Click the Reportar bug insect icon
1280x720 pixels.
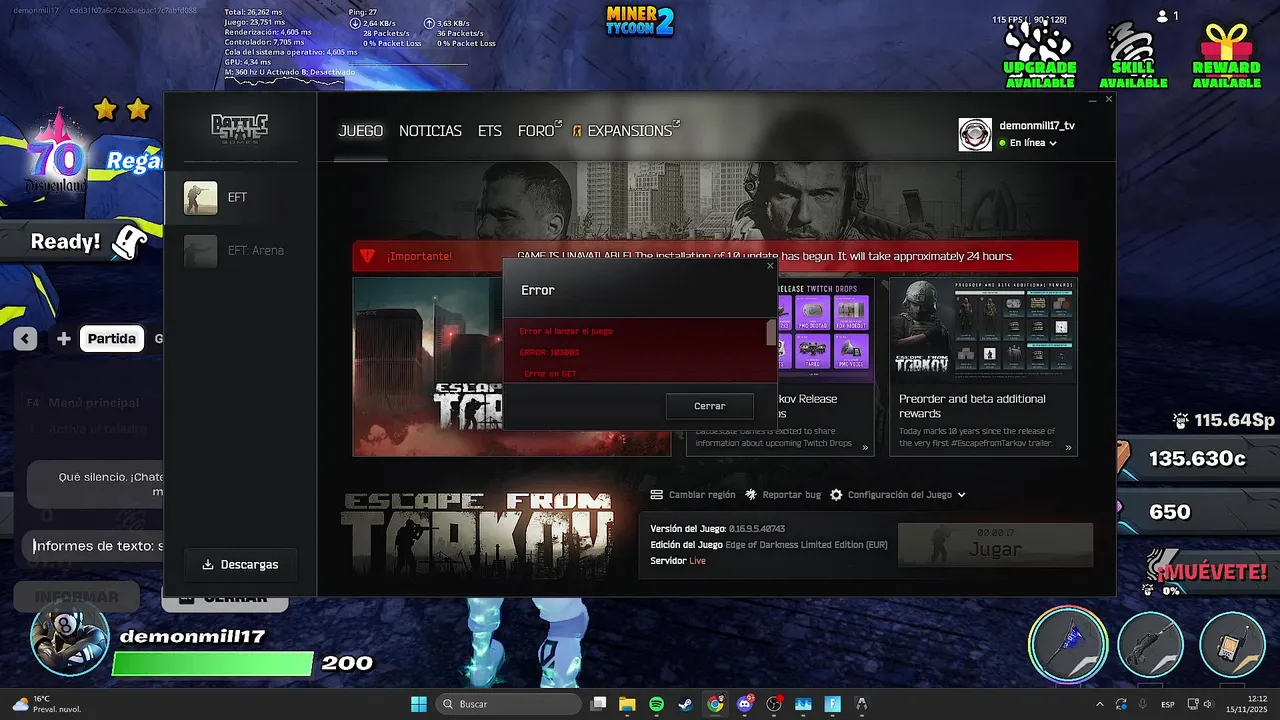(x=751, y=495)
